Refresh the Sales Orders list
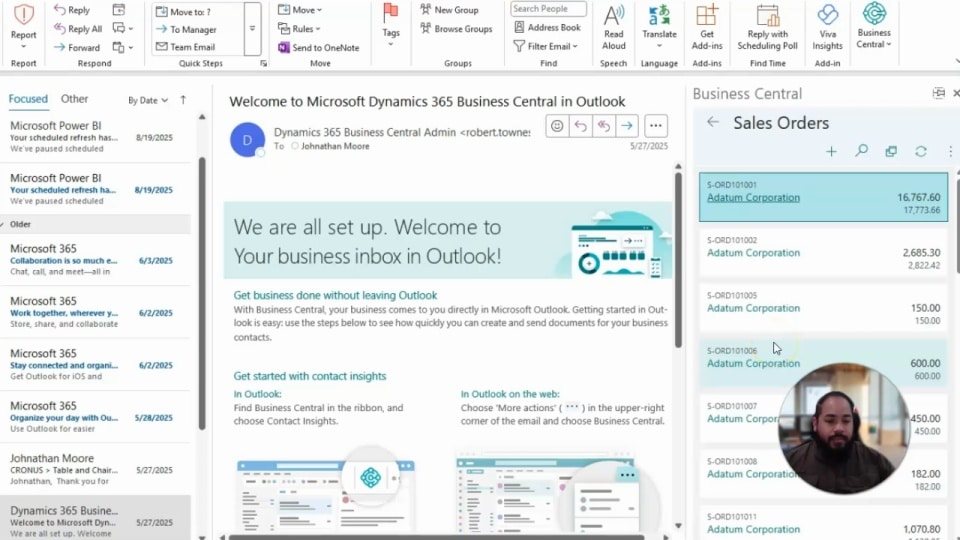Viewport: 960px width, 540px height. [x=921, y=151]
